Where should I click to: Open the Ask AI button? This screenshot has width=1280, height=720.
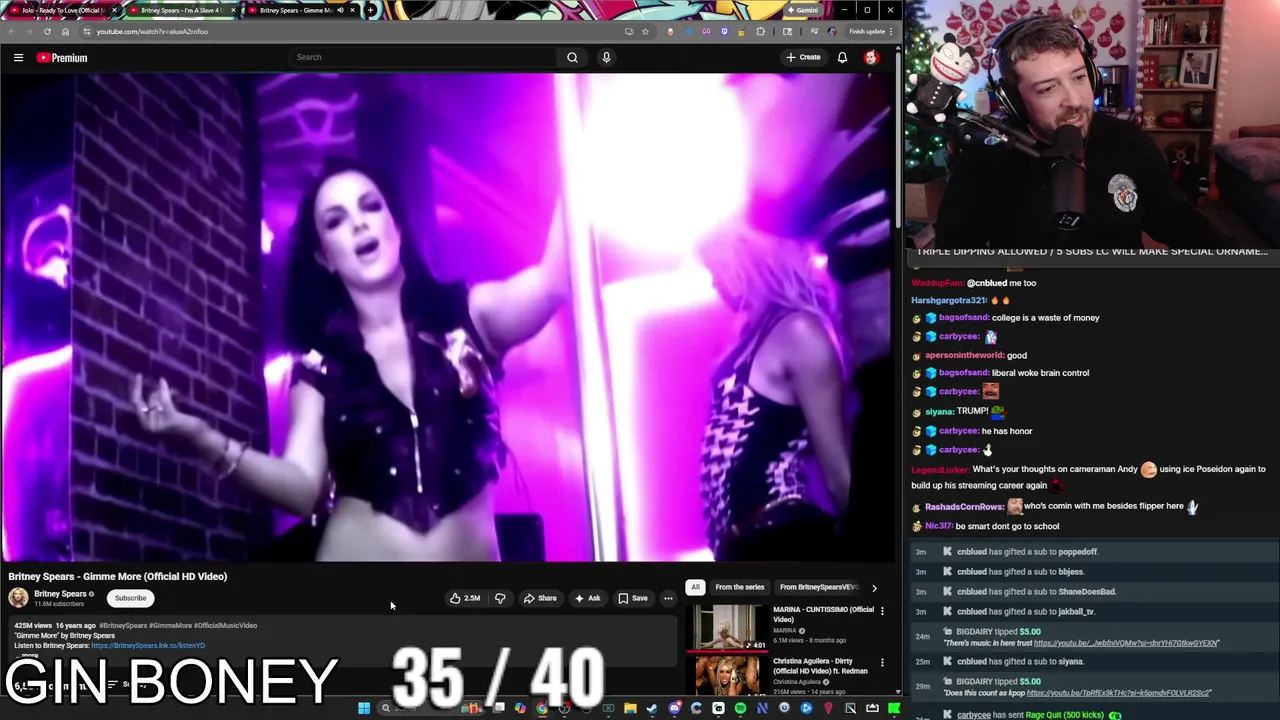click(x=587, y=598)
